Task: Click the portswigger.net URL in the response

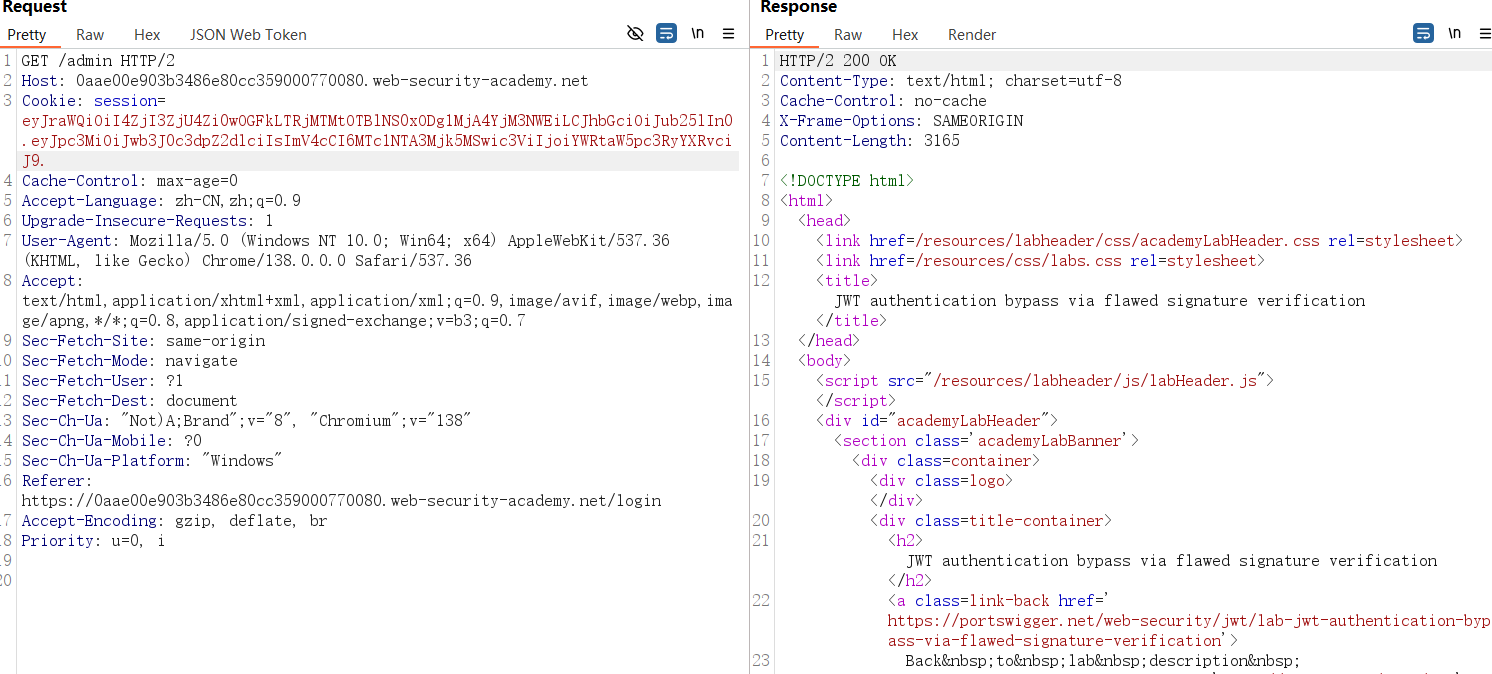Action: [1189, 631]
